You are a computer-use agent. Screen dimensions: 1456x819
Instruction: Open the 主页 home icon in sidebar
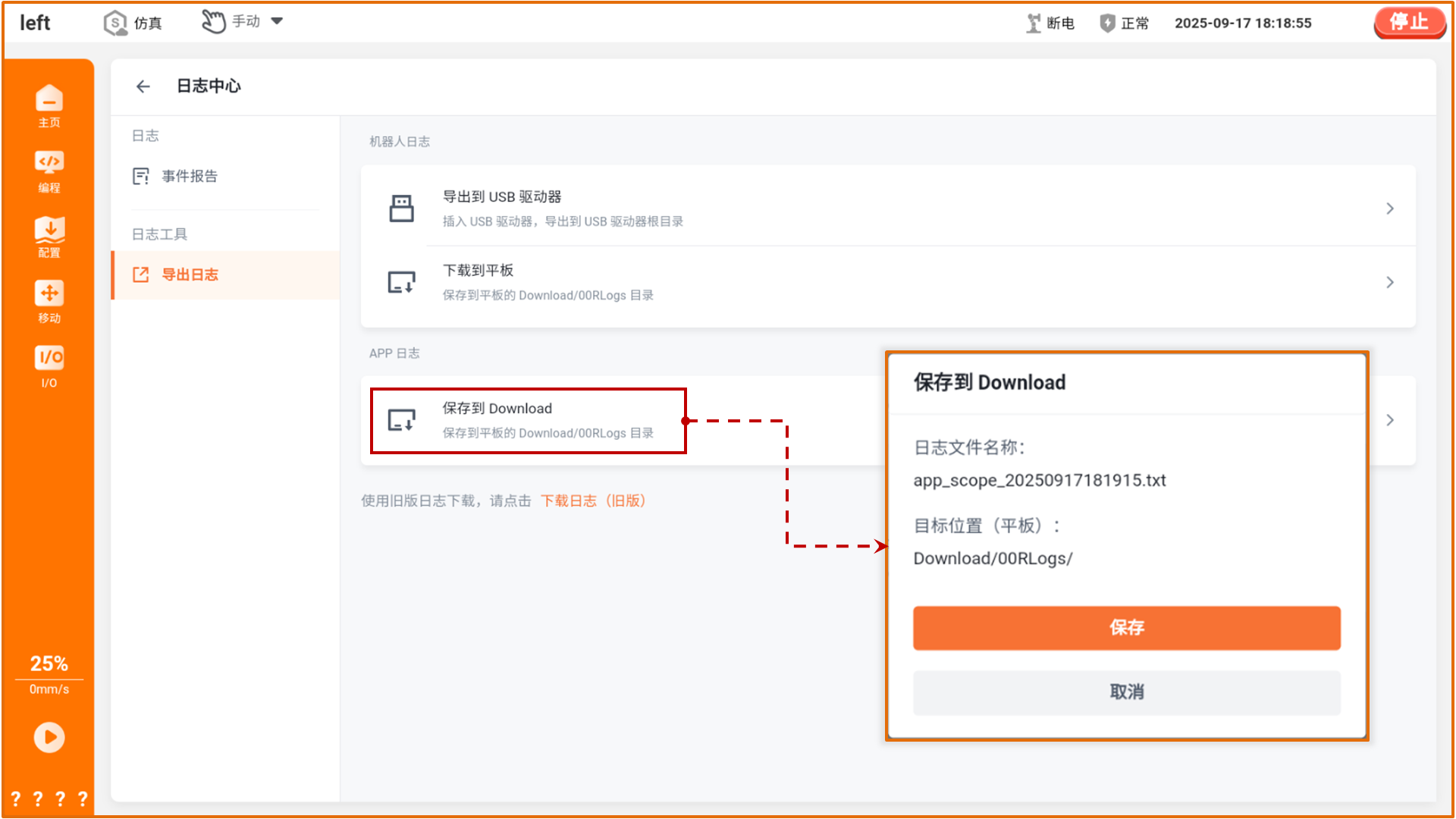49,105
